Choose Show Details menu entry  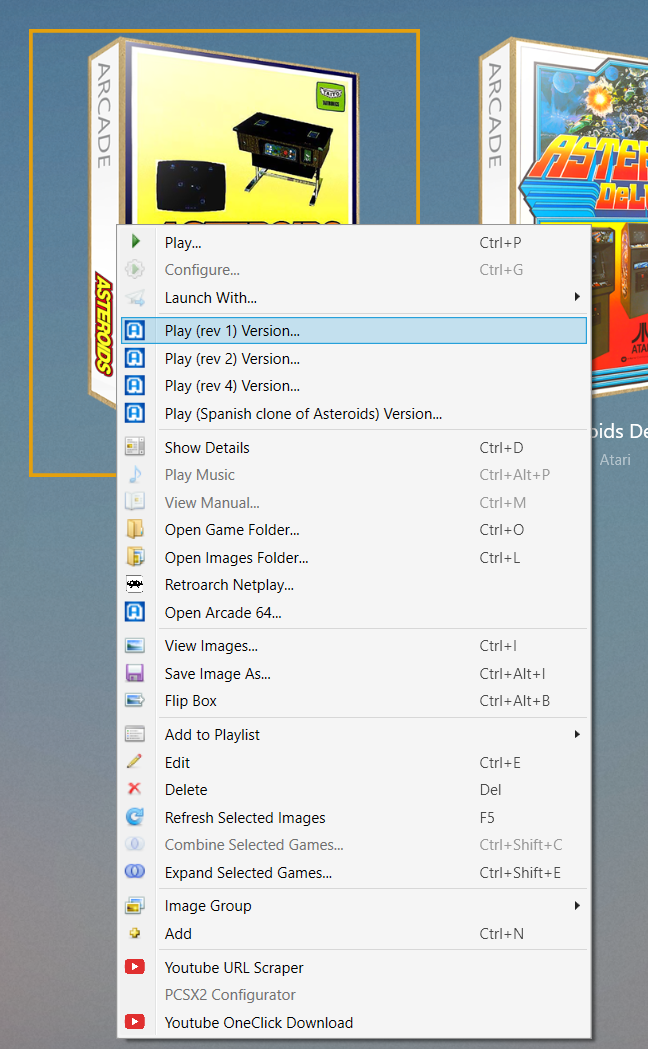[354, 448]
